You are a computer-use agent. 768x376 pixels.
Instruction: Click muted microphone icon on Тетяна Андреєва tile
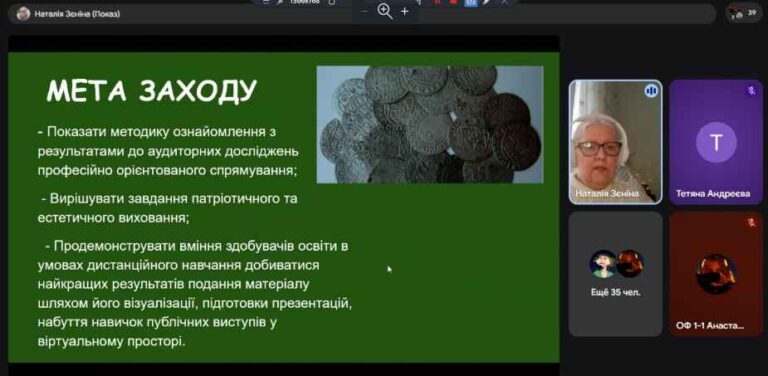751,91
